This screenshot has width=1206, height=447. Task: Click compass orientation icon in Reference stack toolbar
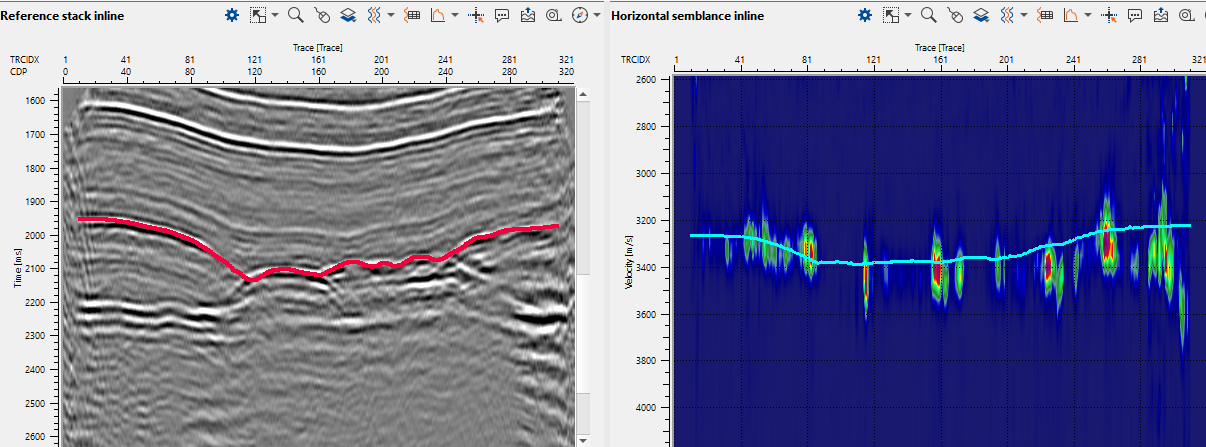[x=579, y=15]
